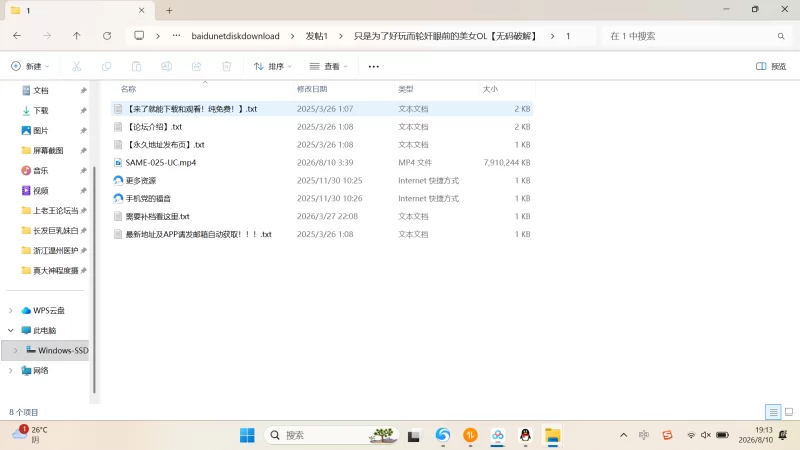
Task: Close the tab named 1
Action: click(141, 10)
